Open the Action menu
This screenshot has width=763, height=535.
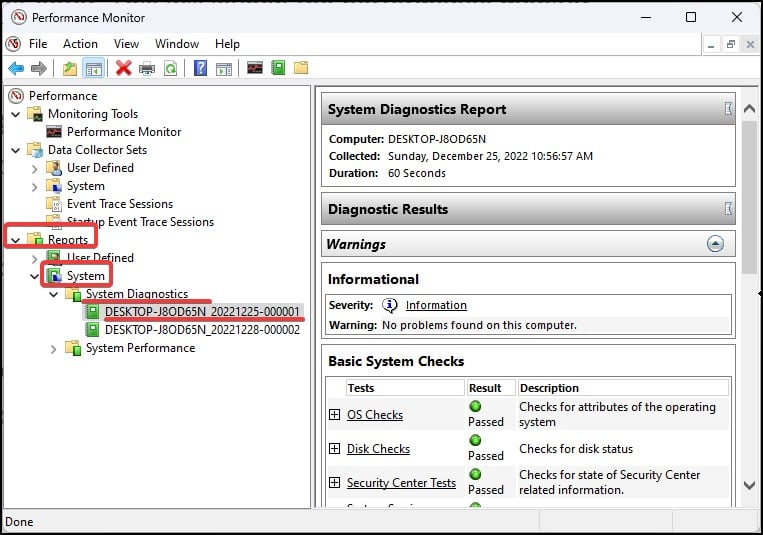click(80, 44)
